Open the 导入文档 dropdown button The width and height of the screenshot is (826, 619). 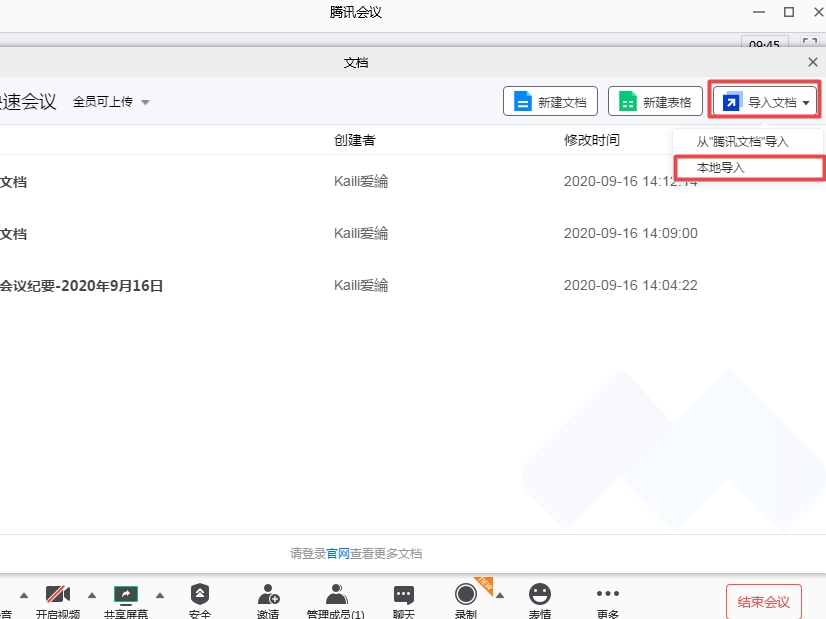tap(764, 101)
